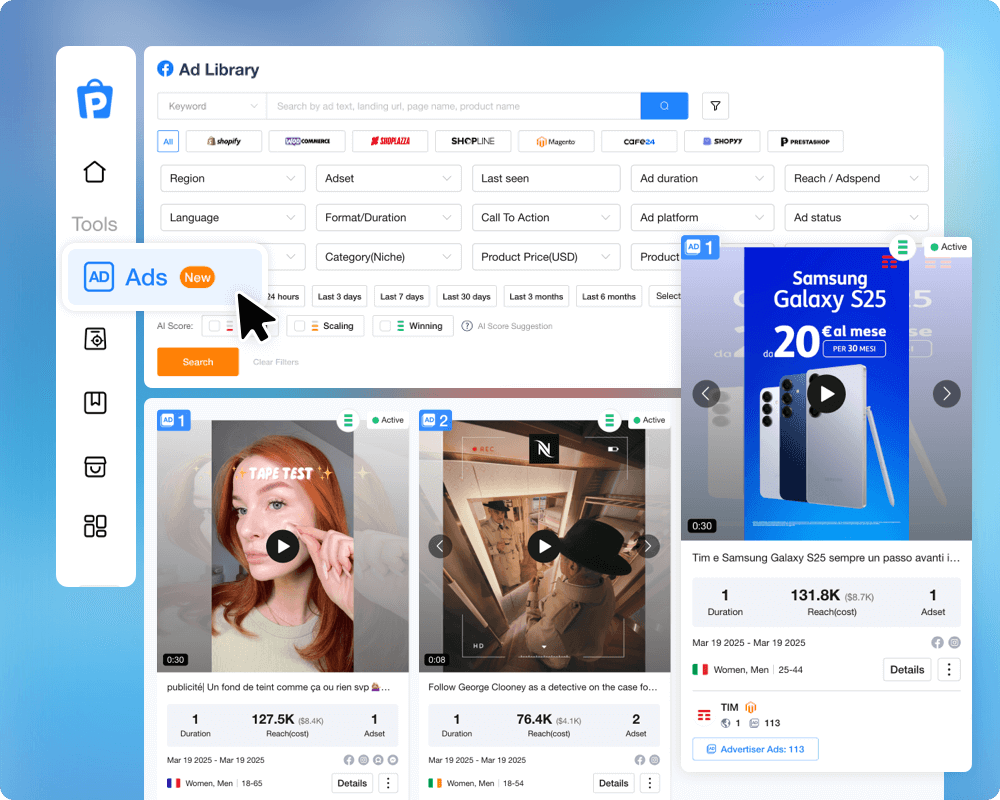Expand the Ad status dropdown
Screen dimensions: 1000x800
click(857, 218)
